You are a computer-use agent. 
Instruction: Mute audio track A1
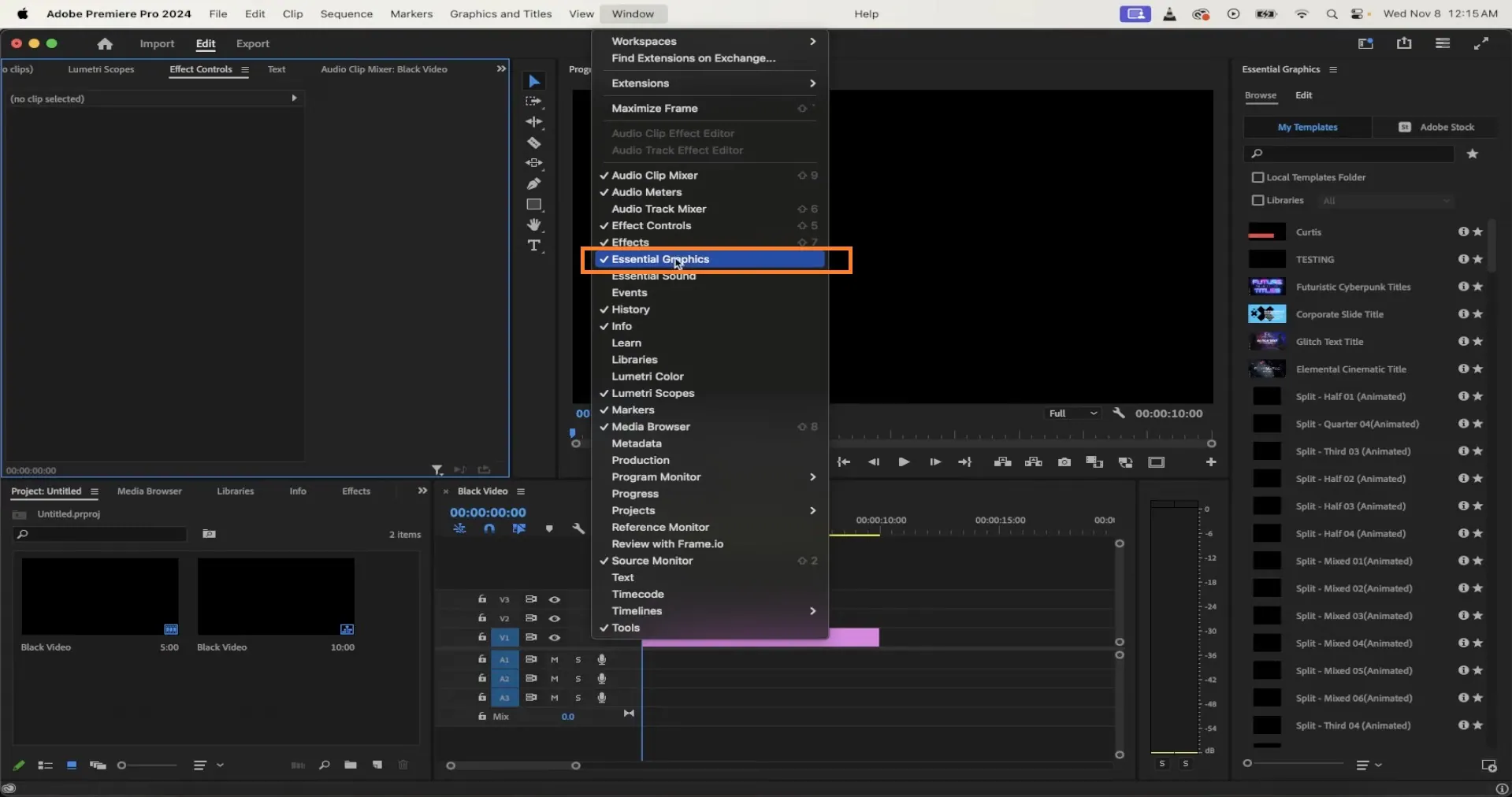tap(555, 659)
